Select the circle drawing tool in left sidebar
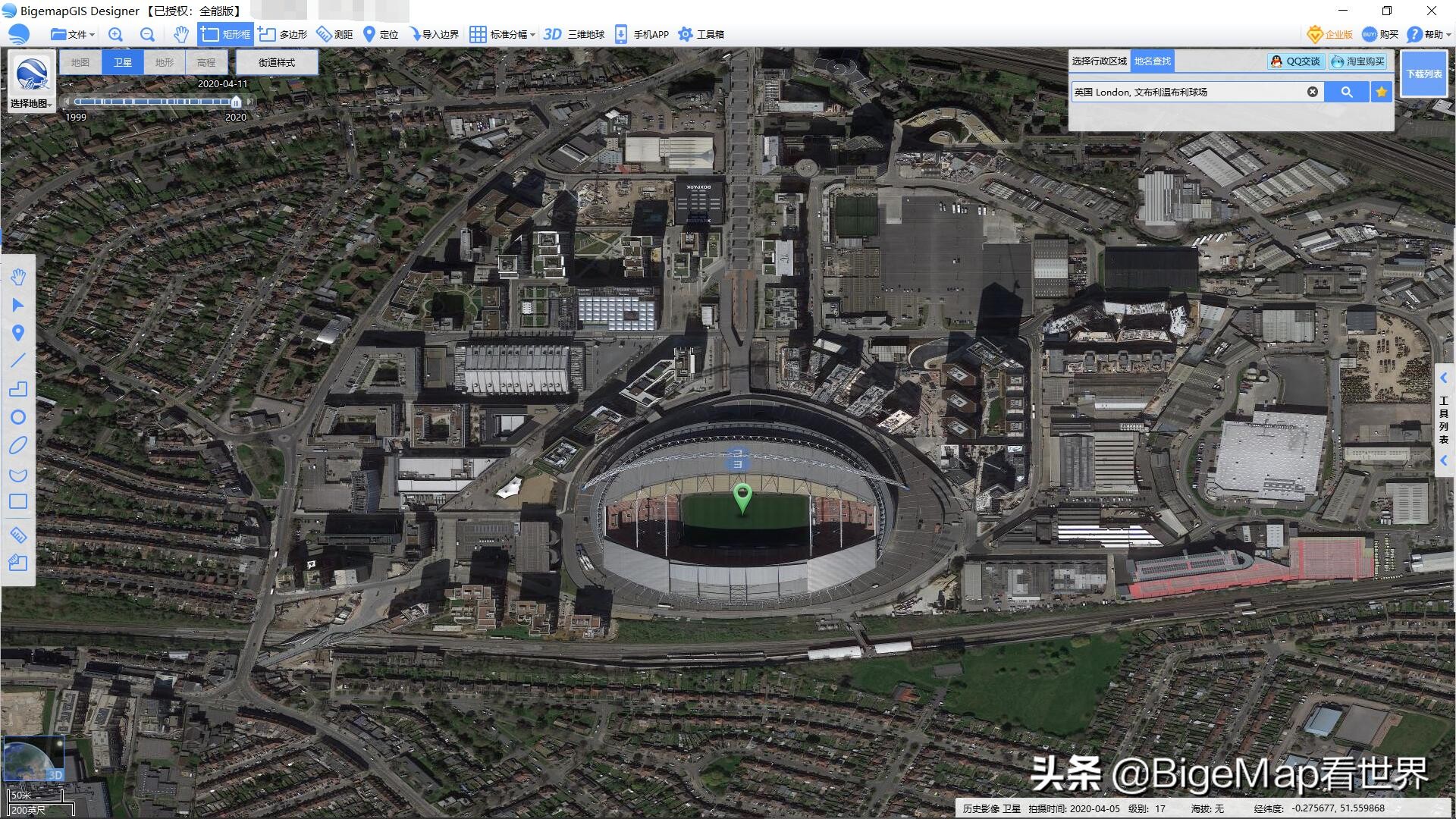1456x819 pixels. [x=18, y=417]
